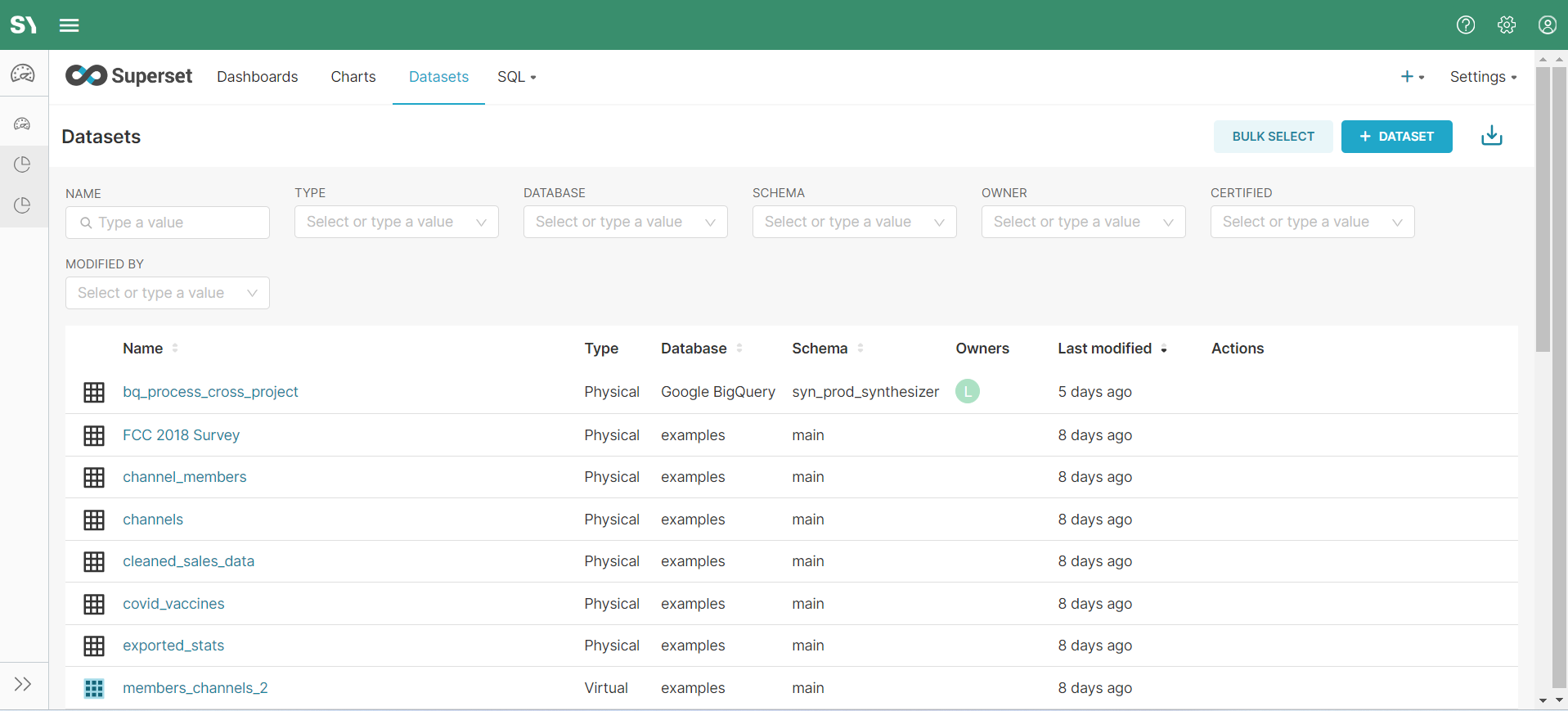1568x711 pixels.
Task: Open the cleaned_sales_data dataset link
Action: pos(188,561)
